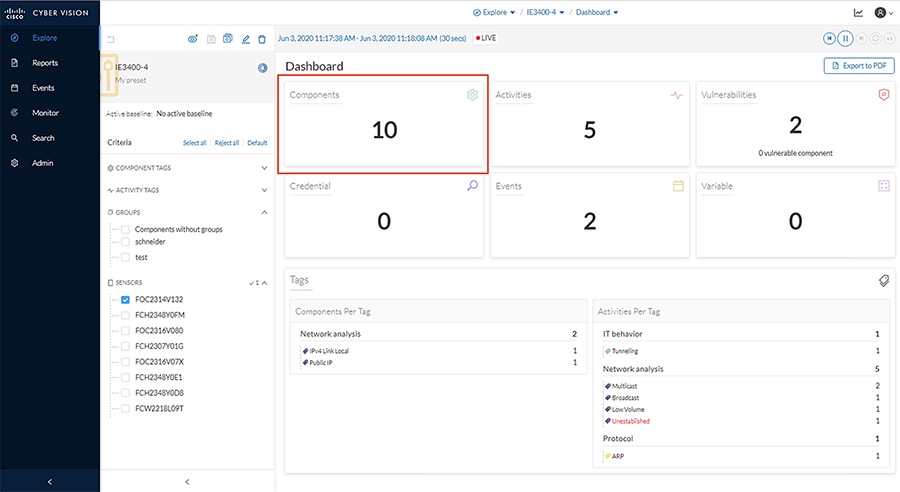Collapse the preset criteria panel
The width and height of the screenshot is (900, 492).
point(187,482)
